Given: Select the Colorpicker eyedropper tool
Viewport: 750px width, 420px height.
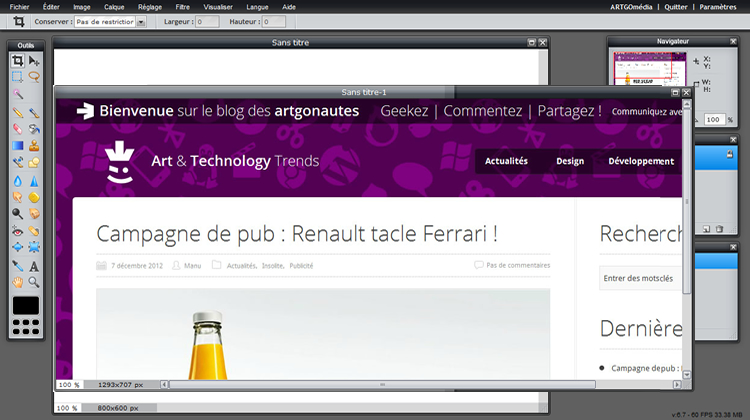Looking at the screenshot, I should [18, 266].
